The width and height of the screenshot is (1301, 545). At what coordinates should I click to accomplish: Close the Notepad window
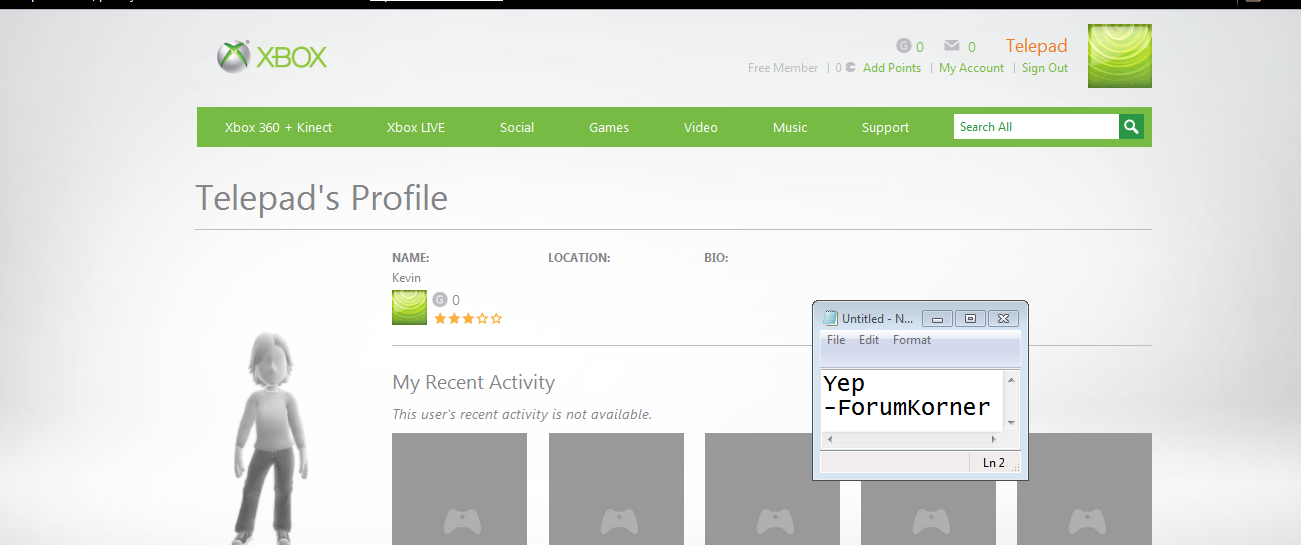point(1004,318)
